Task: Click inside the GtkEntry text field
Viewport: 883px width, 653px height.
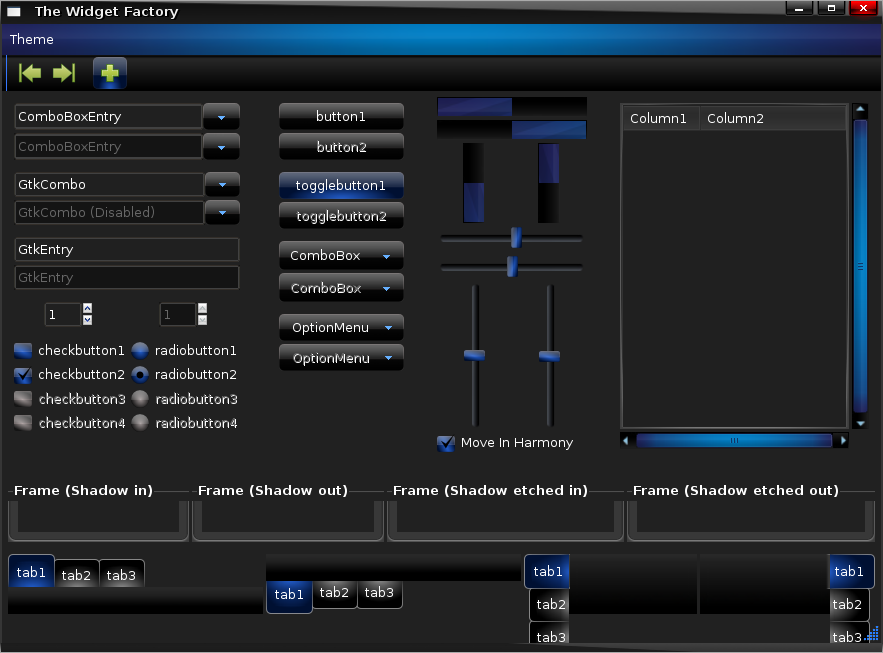Action: click(x=127, y=249)
